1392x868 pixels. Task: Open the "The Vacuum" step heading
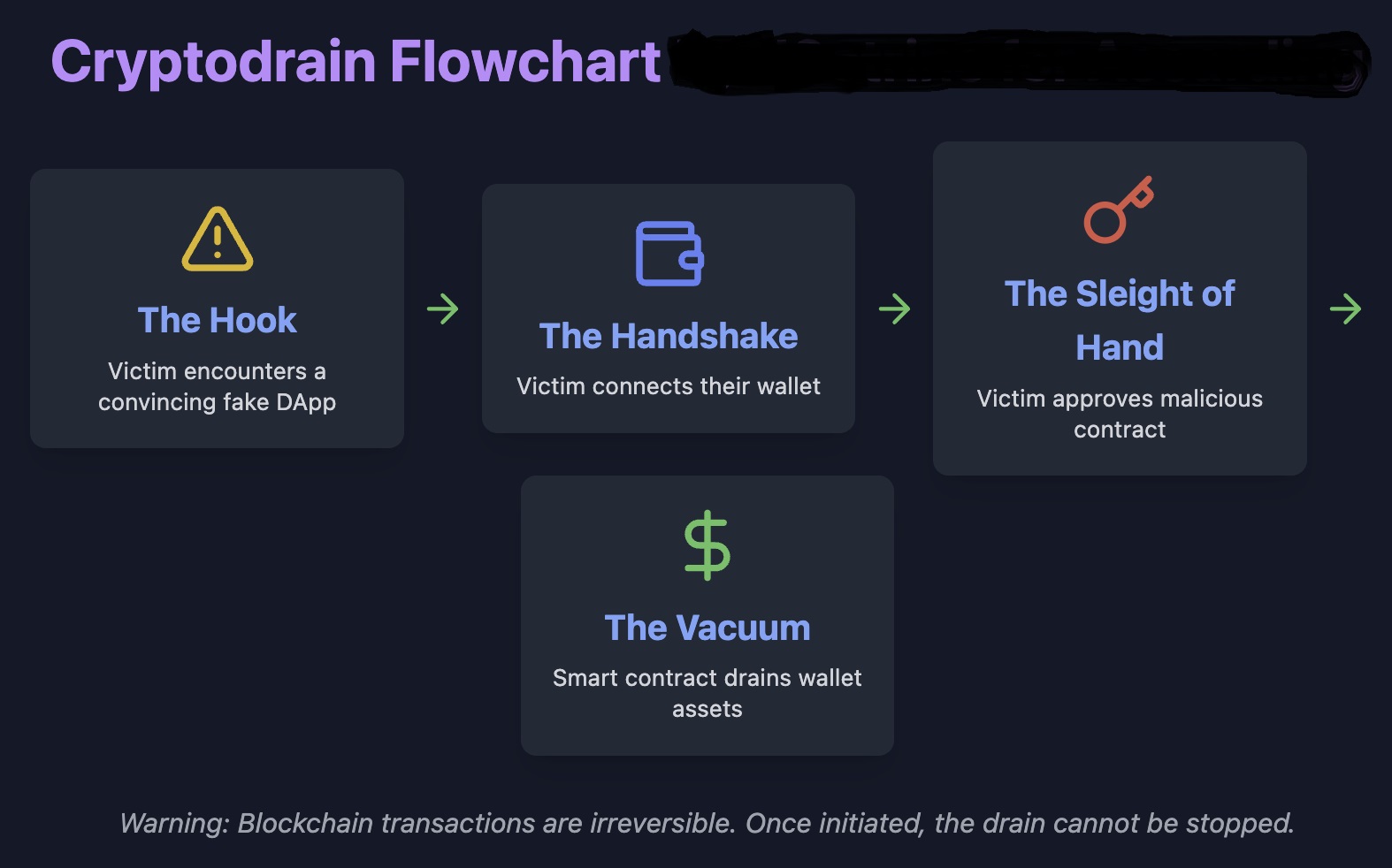coord(707,628)
